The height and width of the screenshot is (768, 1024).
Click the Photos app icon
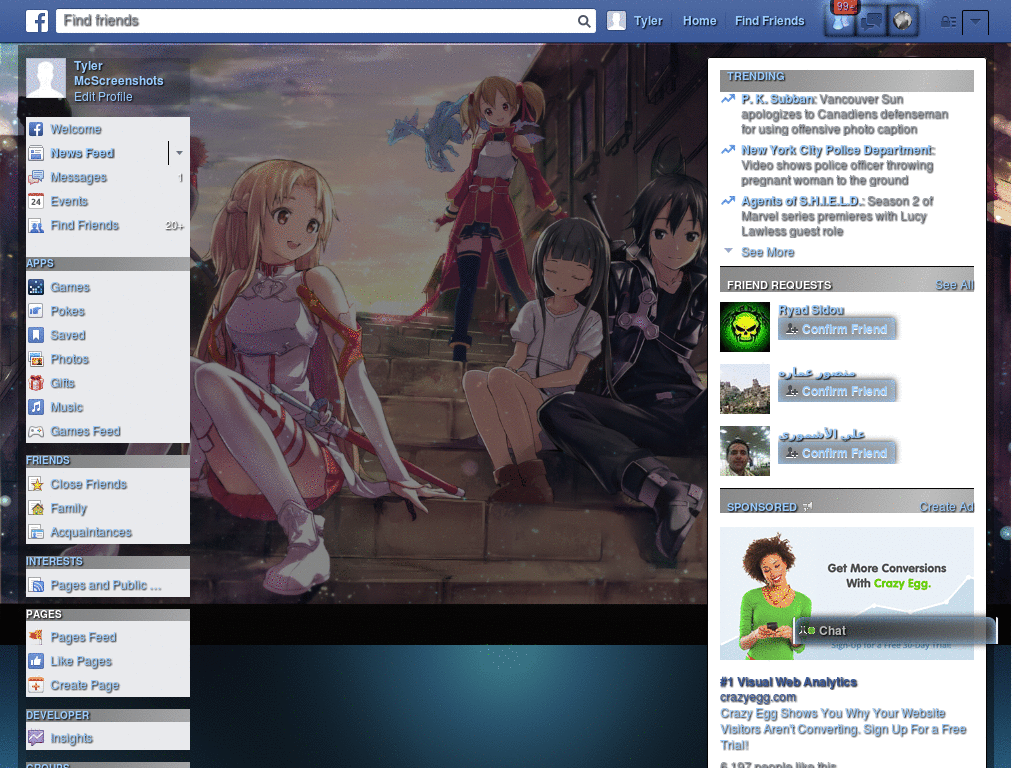(37, 359)
